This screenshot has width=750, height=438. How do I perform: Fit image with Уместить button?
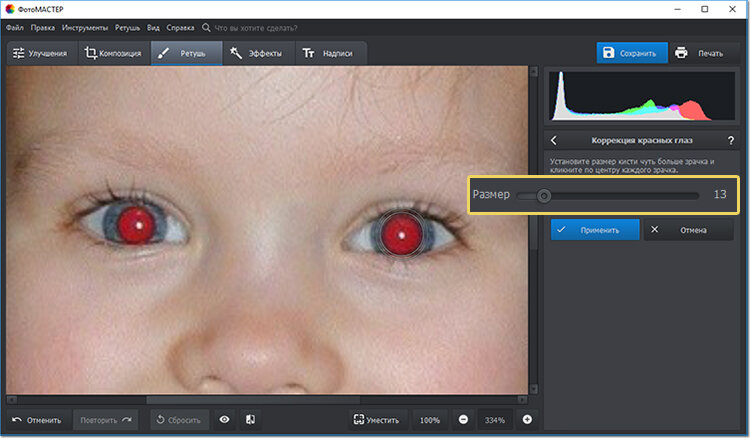(x=377, y=420)
